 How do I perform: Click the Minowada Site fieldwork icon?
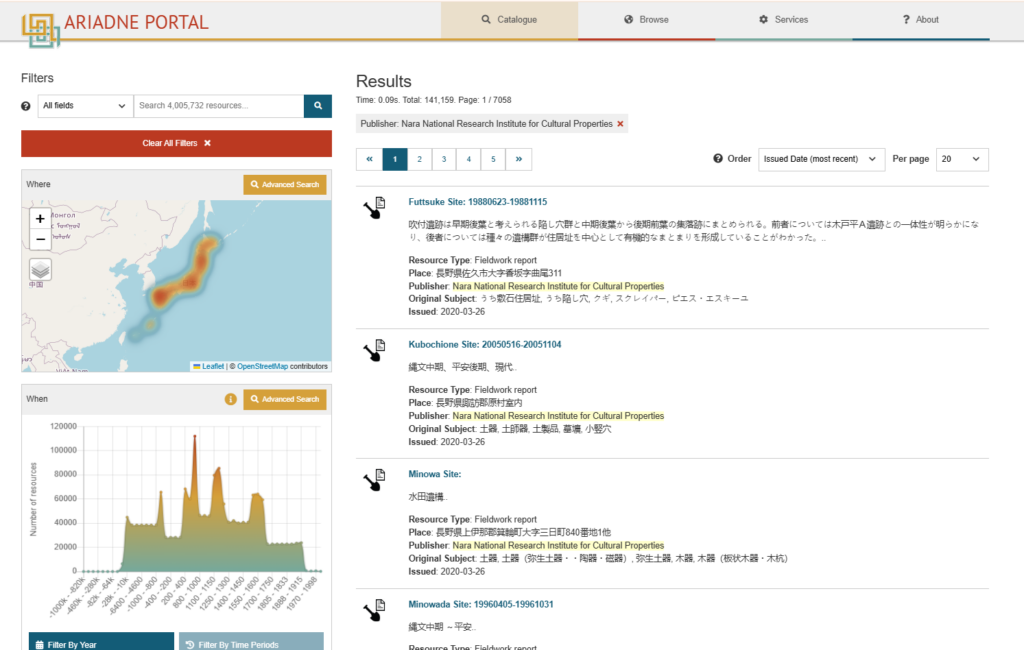[x=375, y=610]
